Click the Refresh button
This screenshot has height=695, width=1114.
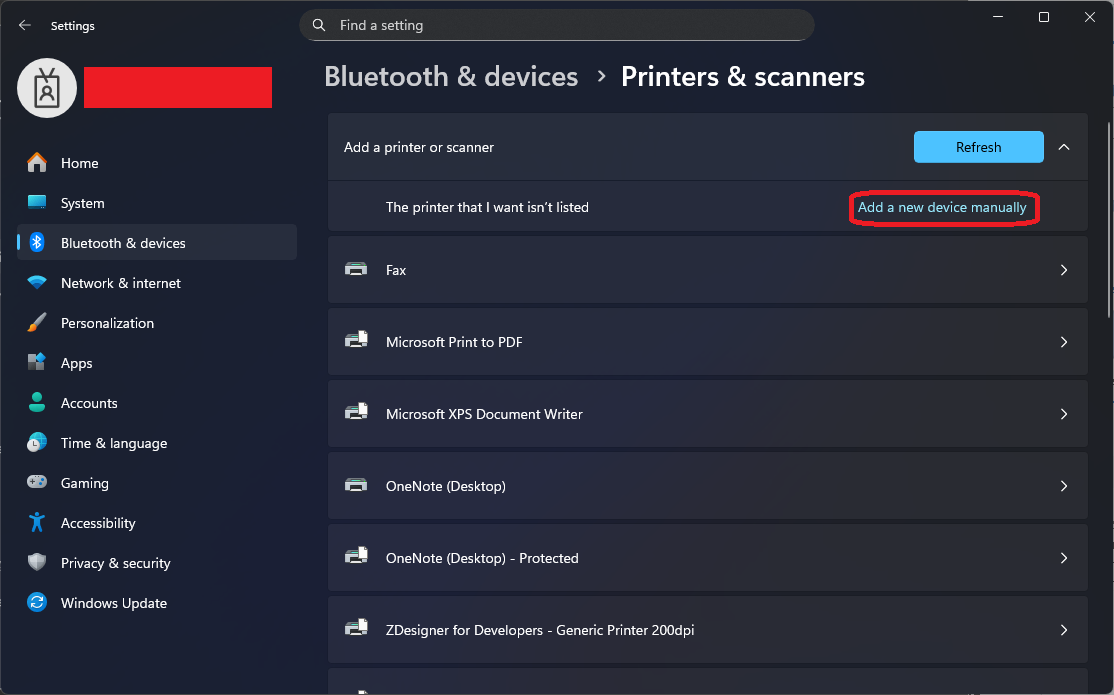pos(978,147)
